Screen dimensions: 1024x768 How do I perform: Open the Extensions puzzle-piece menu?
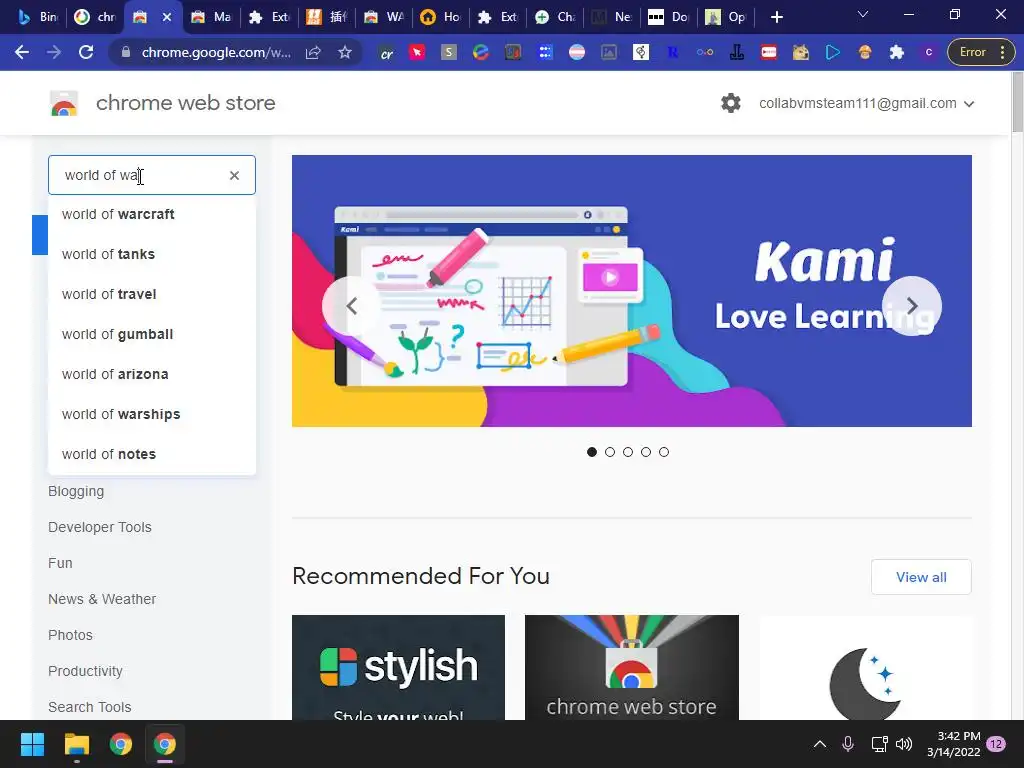(x=897, y=52)
